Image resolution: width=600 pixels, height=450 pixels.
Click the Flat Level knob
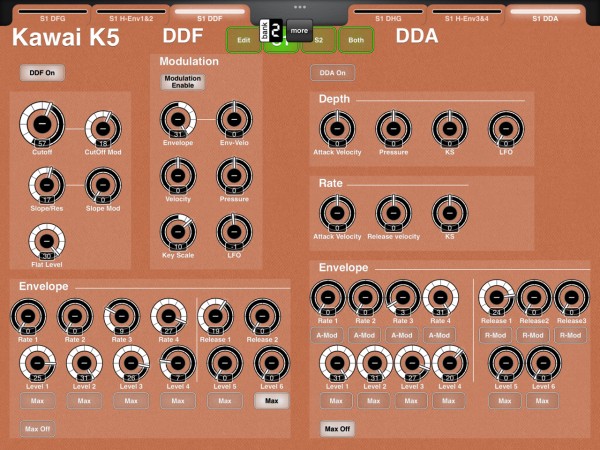47,241
